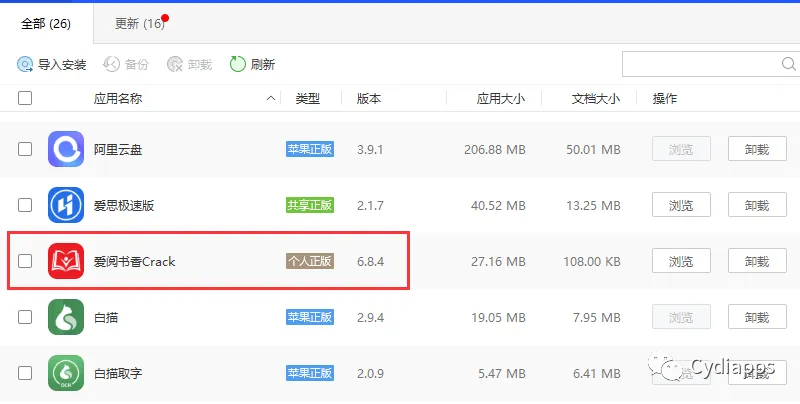Click version 6.8.4 cell
This screenshot has height=404, width=800.
pos(371,262)
